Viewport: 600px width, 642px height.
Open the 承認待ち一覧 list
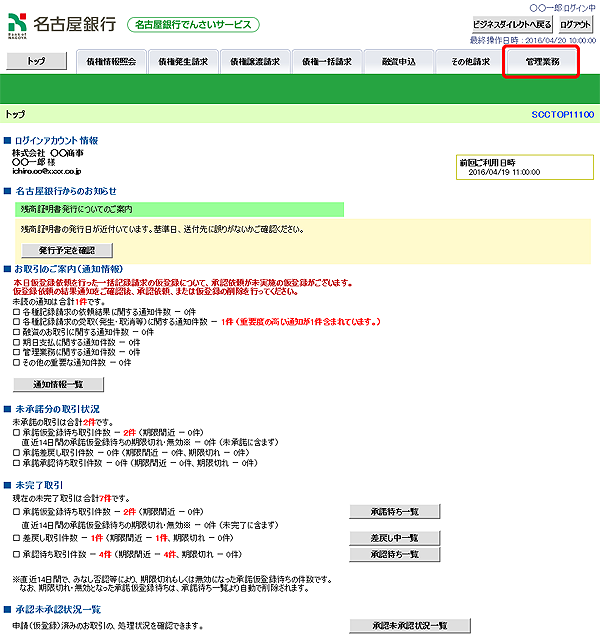point(394,554)
